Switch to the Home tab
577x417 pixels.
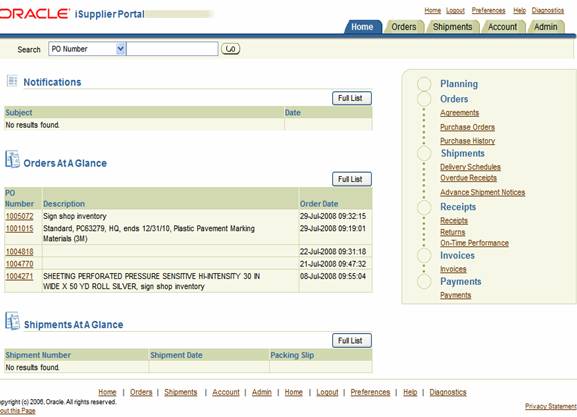point(362,27)
